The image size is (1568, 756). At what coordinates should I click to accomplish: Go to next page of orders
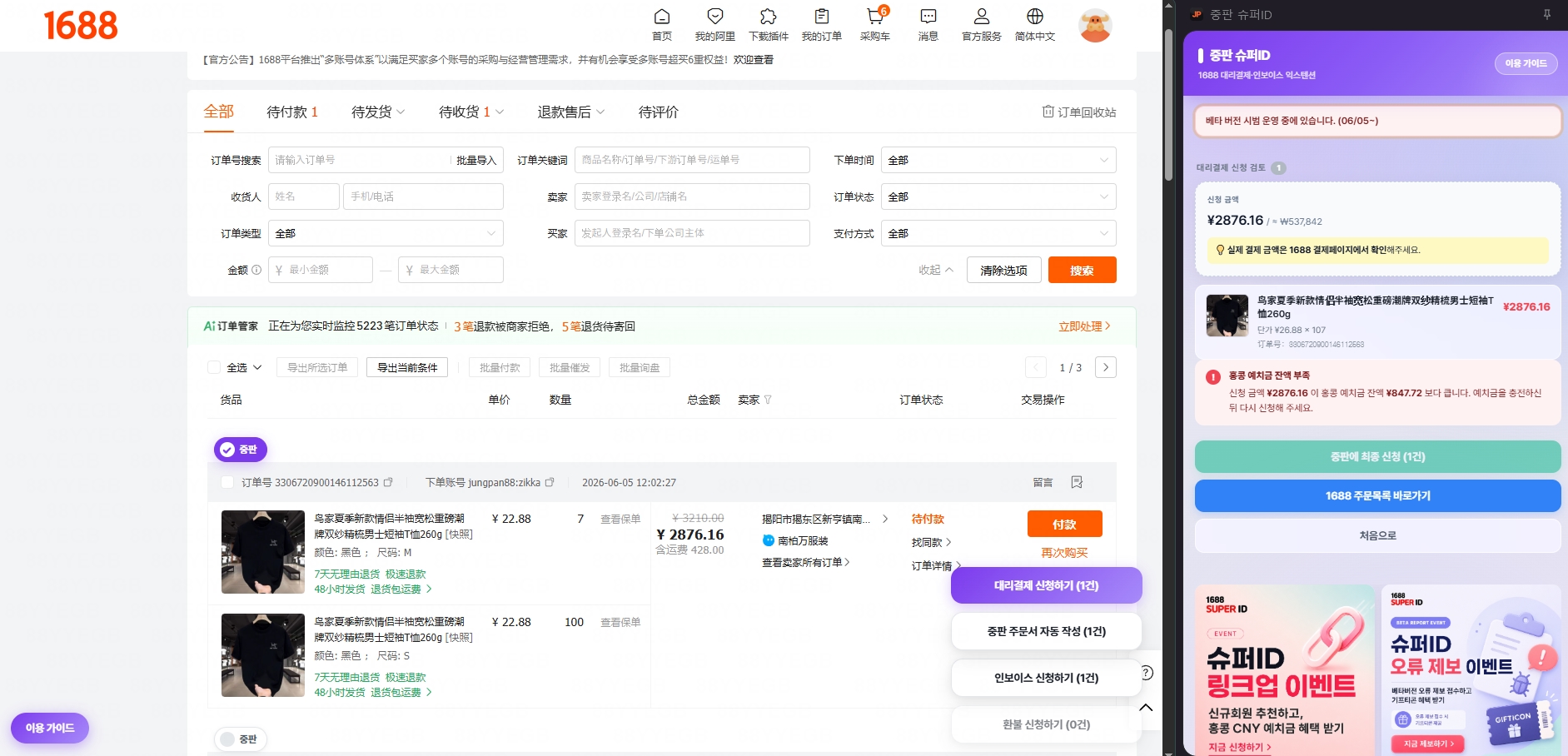click(1106, 367)
